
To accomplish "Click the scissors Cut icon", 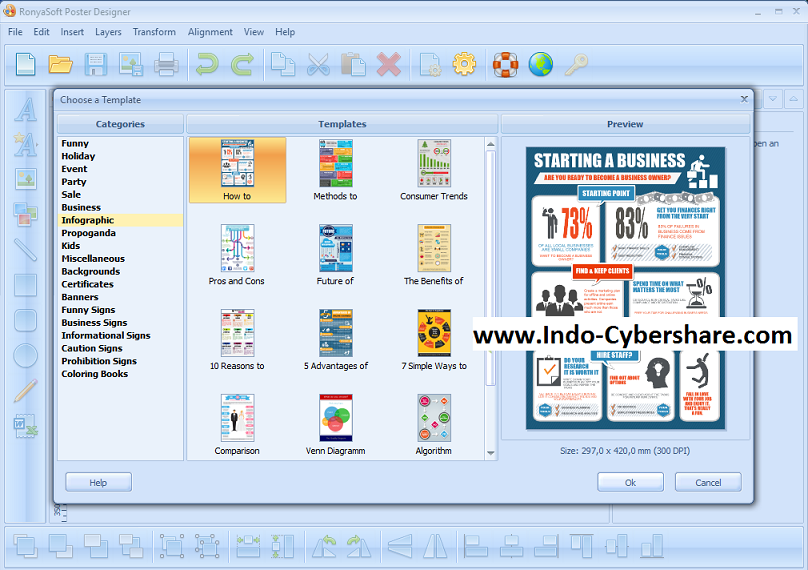I will click(x=318, y=64).
